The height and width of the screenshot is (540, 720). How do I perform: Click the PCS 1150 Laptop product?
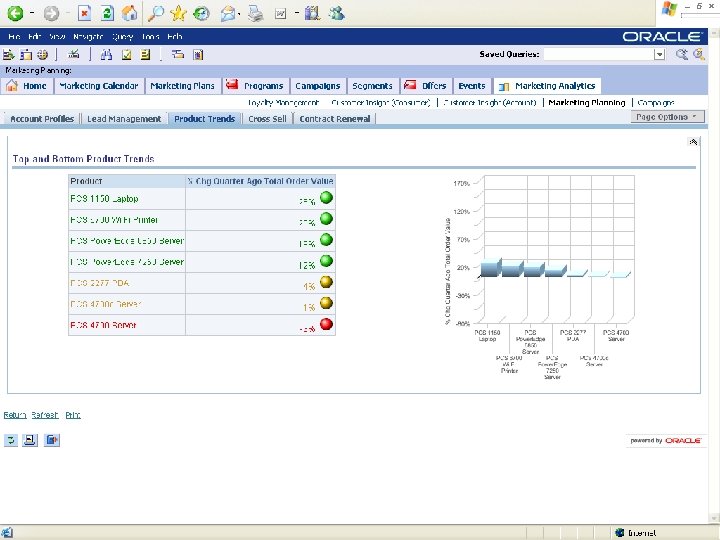coord(104,199)
